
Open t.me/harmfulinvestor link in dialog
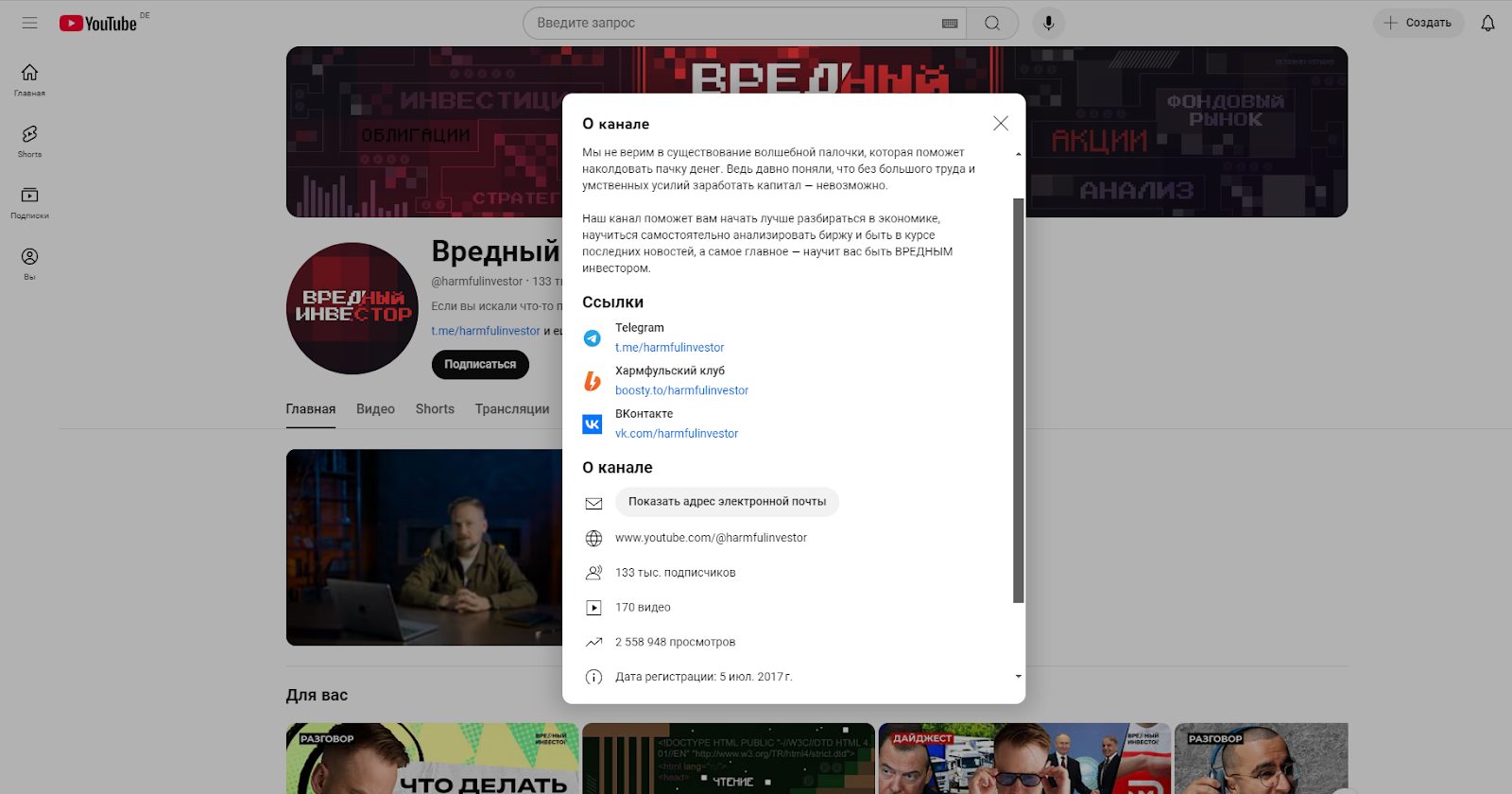tap(669, 348)
